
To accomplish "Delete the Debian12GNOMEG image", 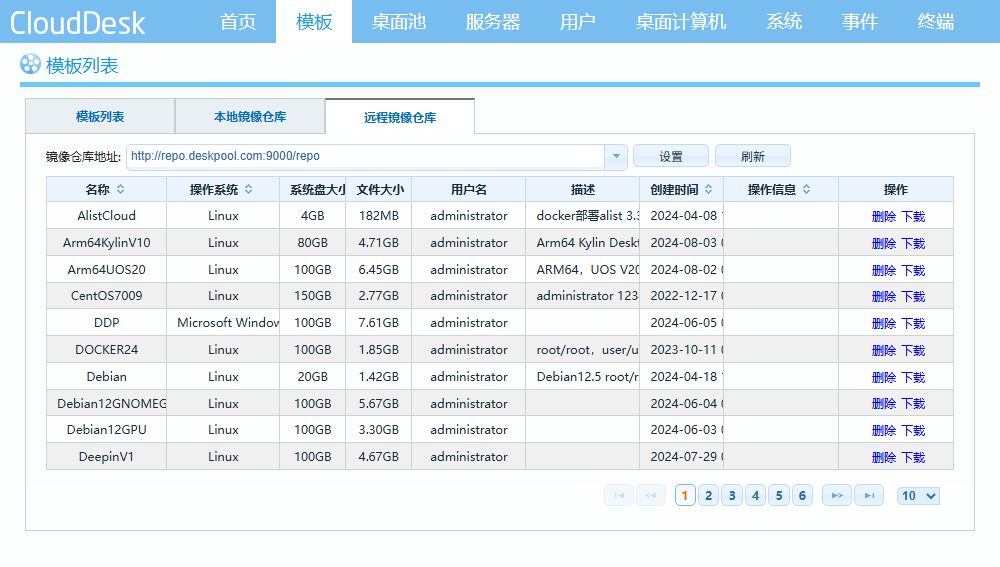I will pyautogui.click(x=884, y=404).
